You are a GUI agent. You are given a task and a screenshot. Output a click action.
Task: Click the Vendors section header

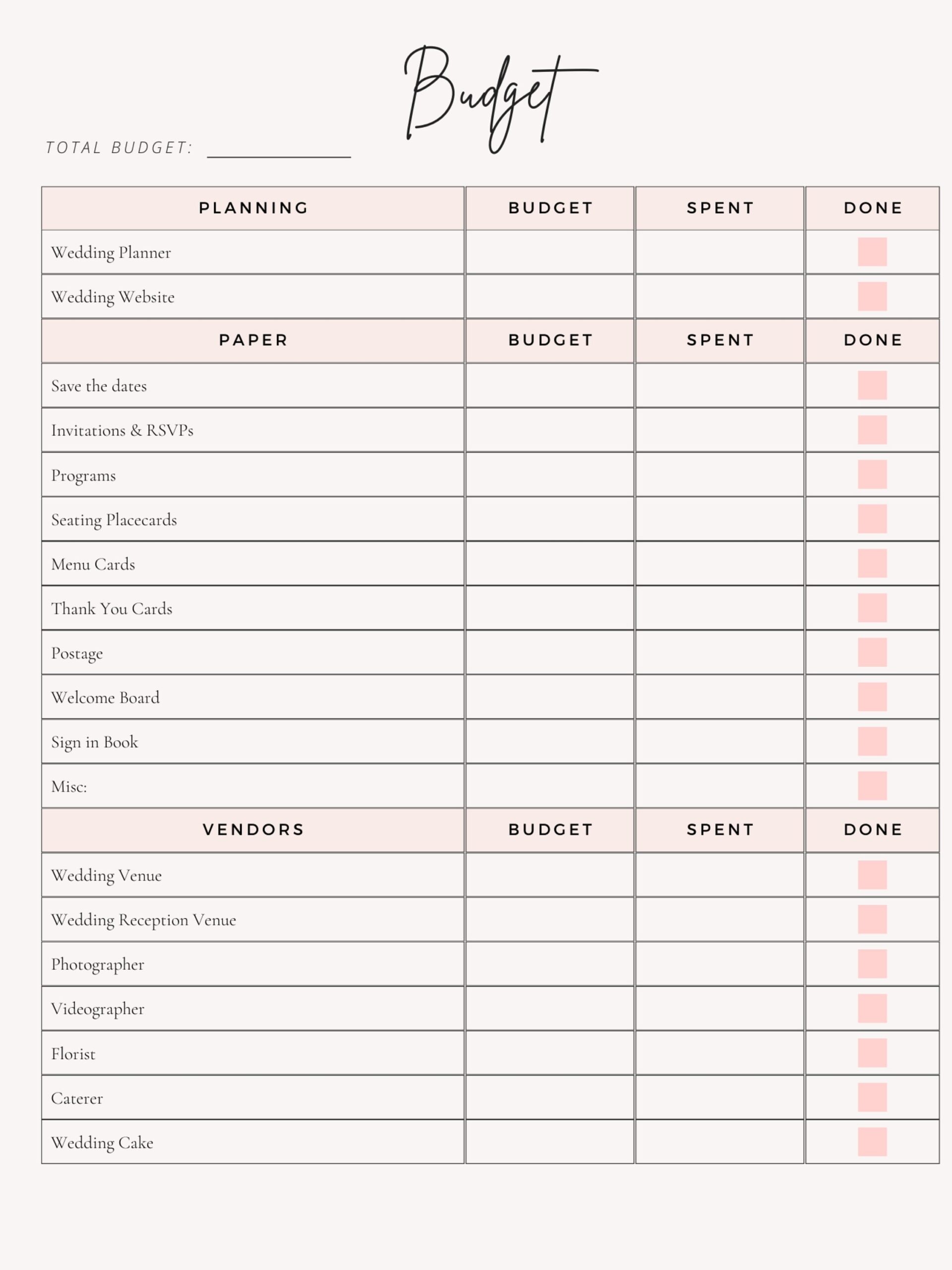252,829
